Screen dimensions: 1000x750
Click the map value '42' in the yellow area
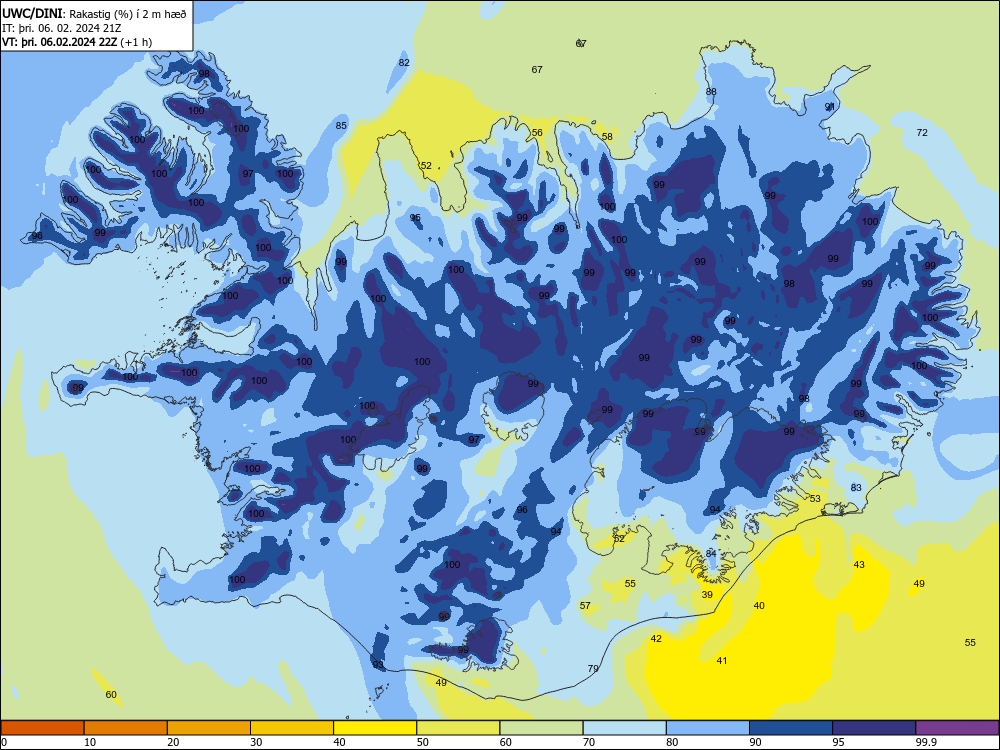click(x=656, y=639)
